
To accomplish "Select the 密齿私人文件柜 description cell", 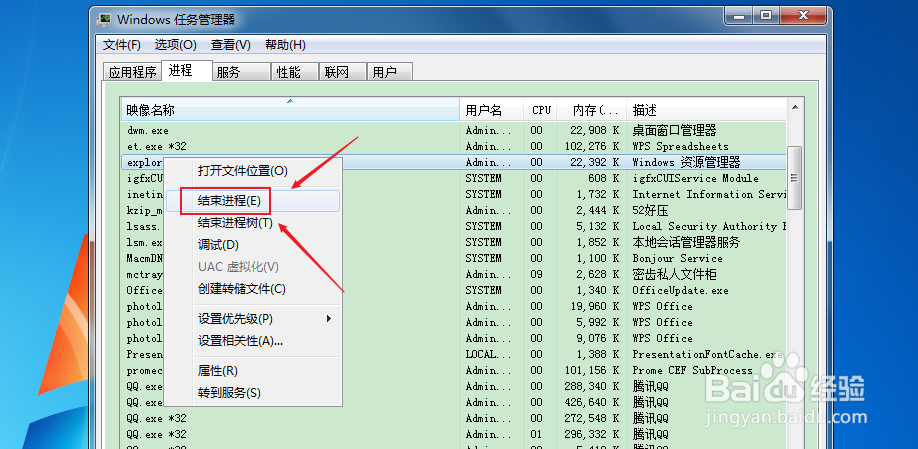I will (674, 274).
